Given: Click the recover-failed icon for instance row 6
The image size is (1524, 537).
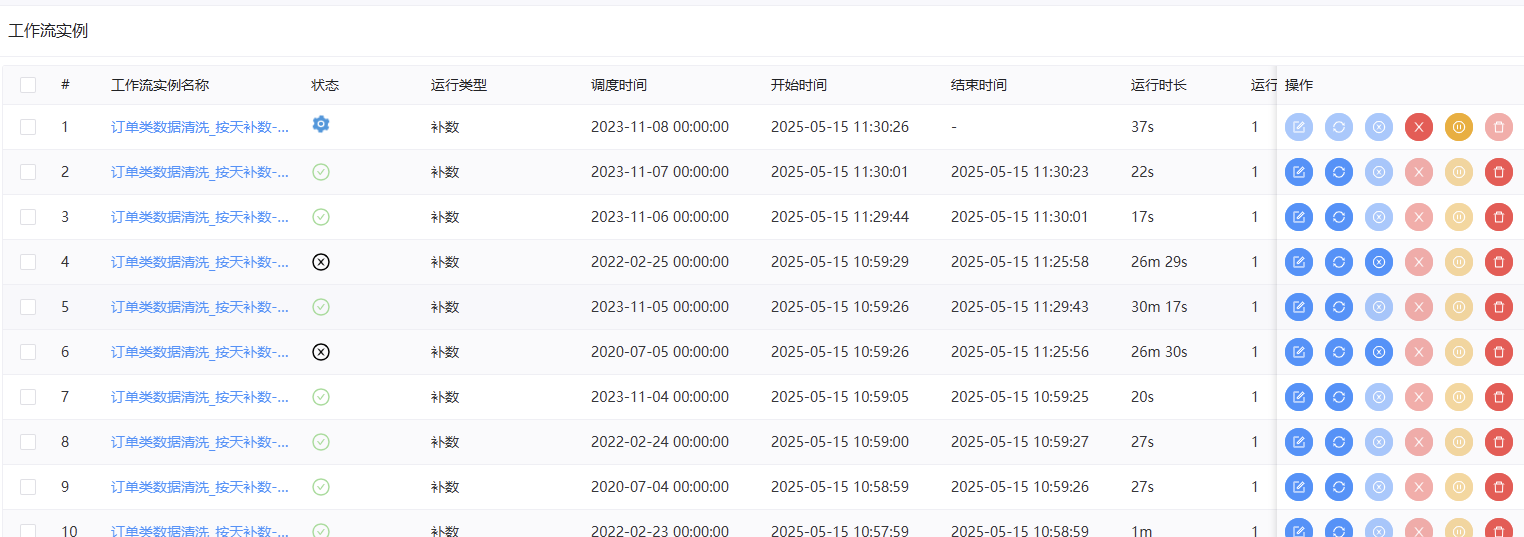Looking at the screenshot, I should point(1378,352).
